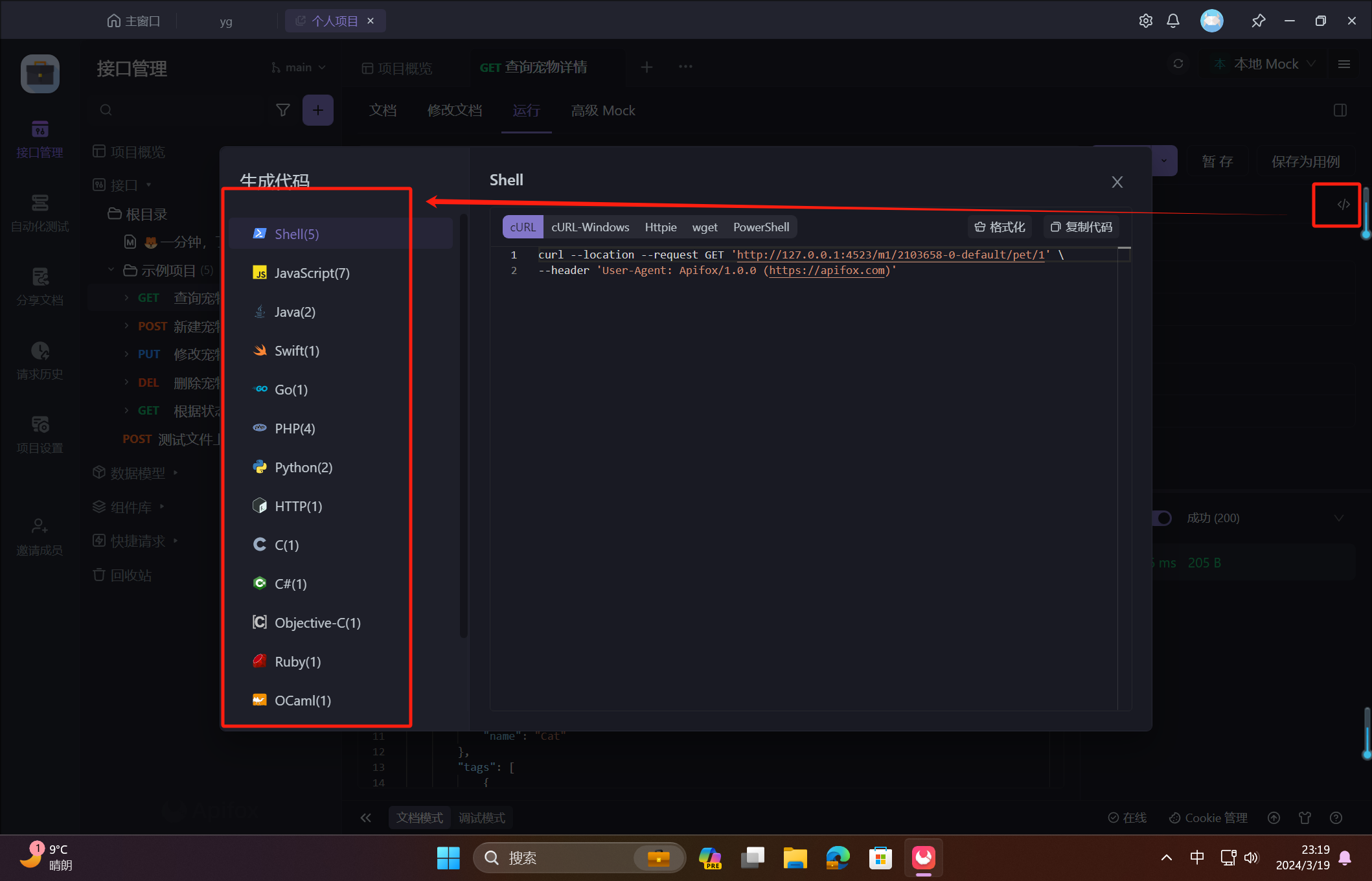Click the 暂存 button
The width and height of the screenshot is (1372, 881).
click(x=1217, y=161)
